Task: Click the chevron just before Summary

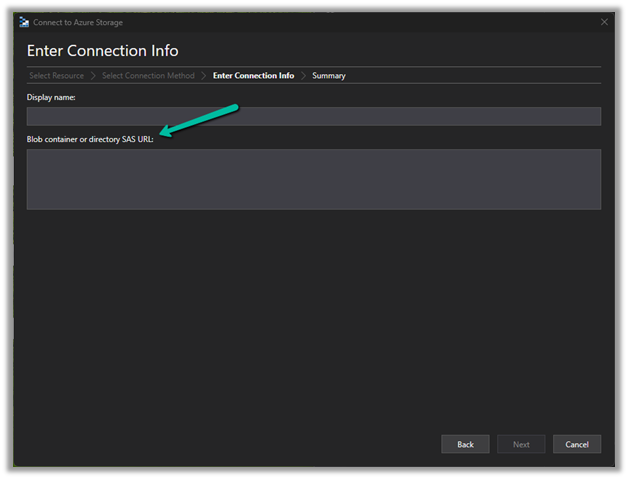Action: 303,76
